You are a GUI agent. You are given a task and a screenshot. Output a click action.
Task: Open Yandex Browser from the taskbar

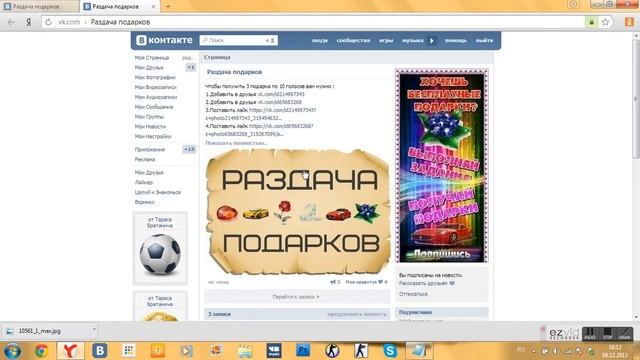[x=71, y=351]
